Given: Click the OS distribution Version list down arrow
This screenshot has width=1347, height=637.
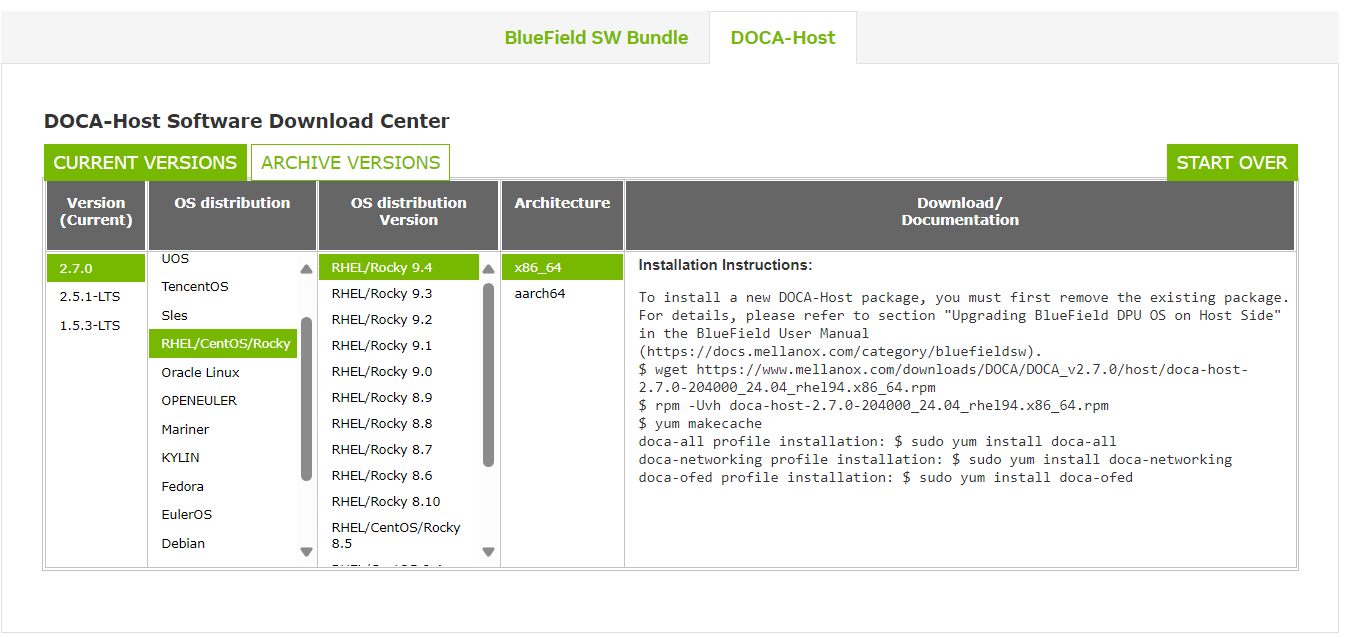Looking at the screenshot, I should coord(488,551).
